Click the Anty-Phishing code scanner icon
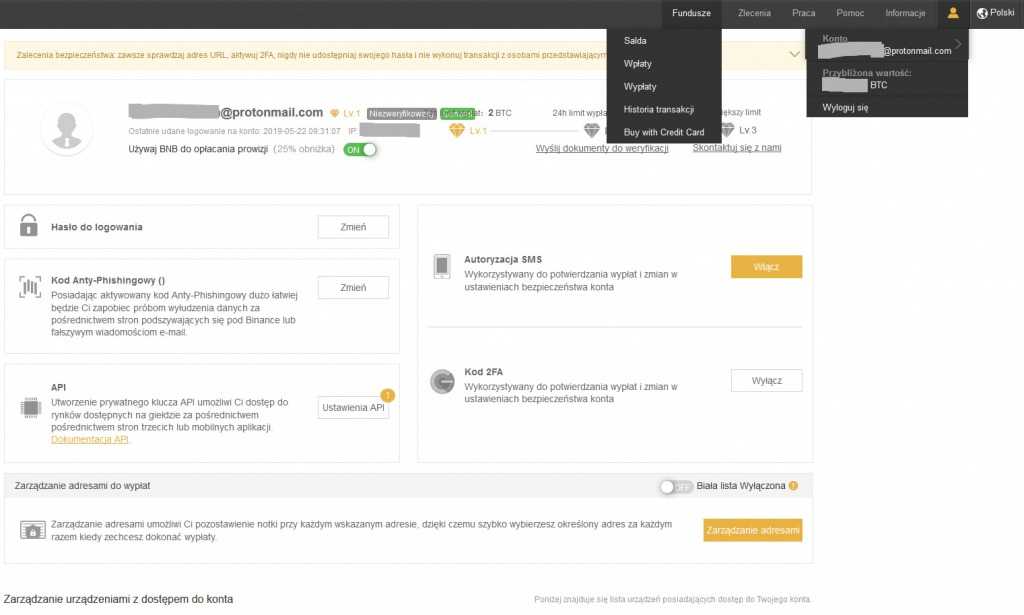1024x615 pixels. [29, 289]
